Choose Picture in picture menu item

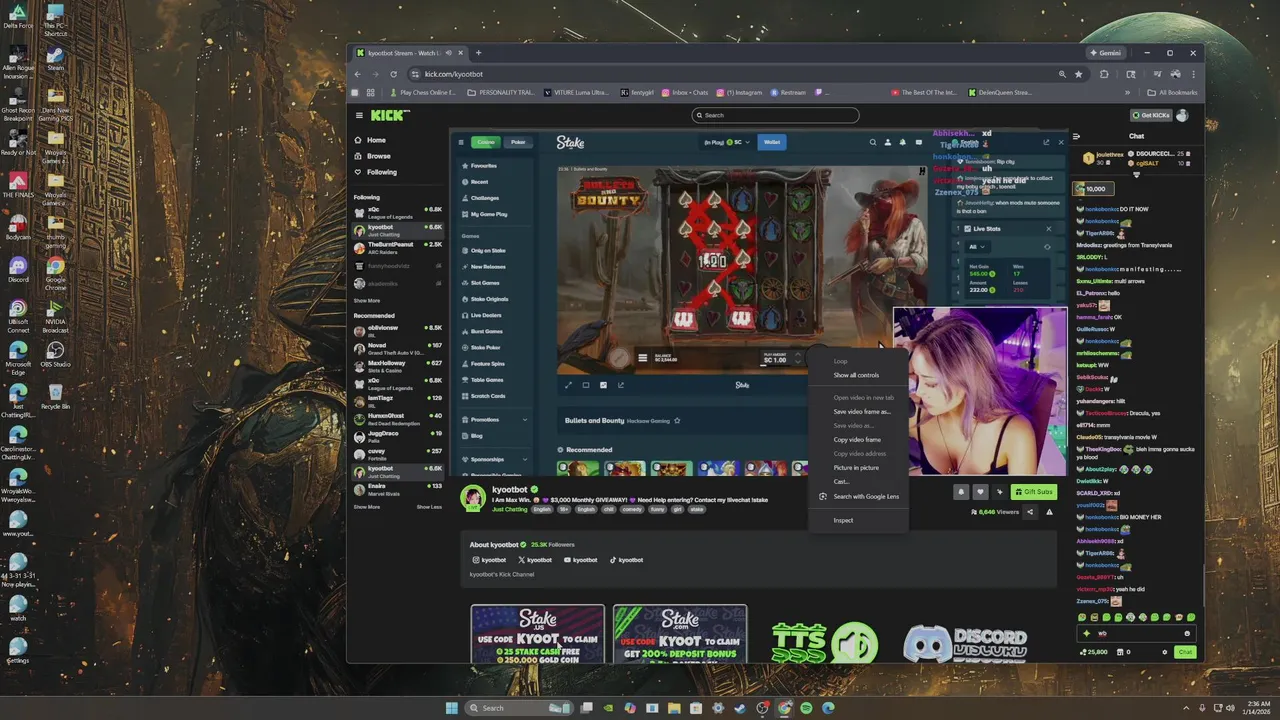point(856,467)
